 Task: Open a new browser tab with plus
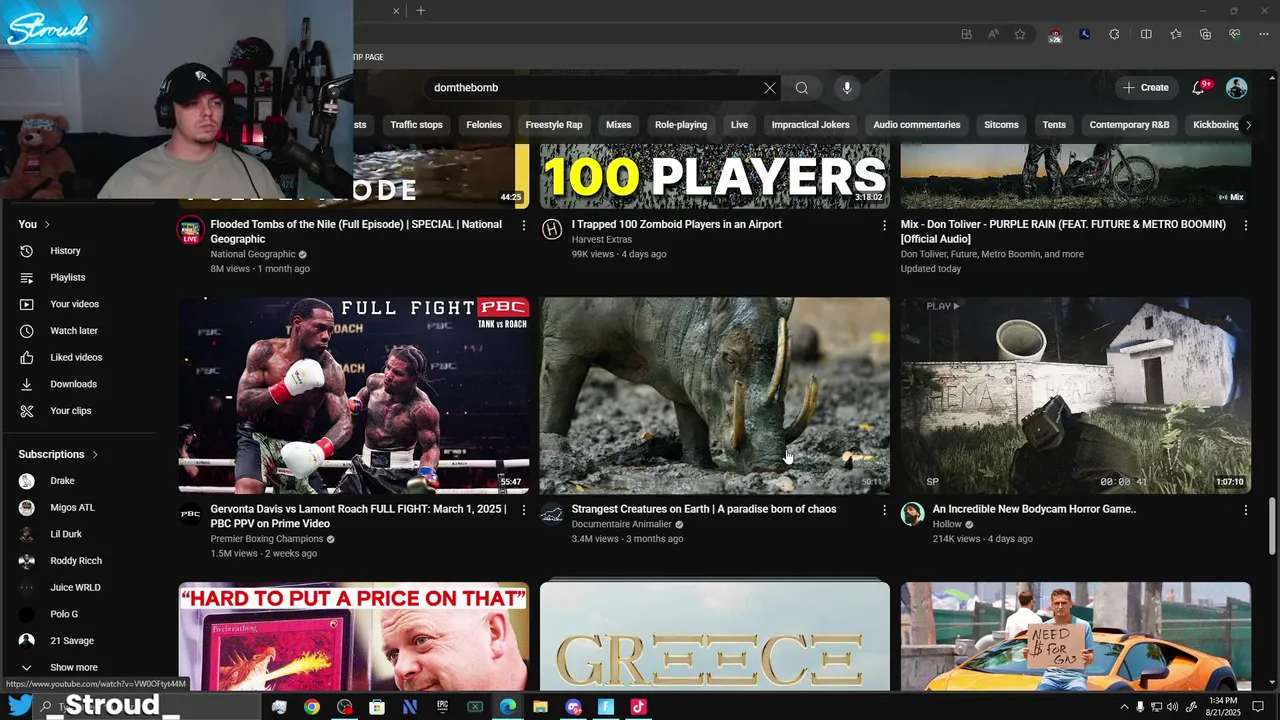[421, 11]
